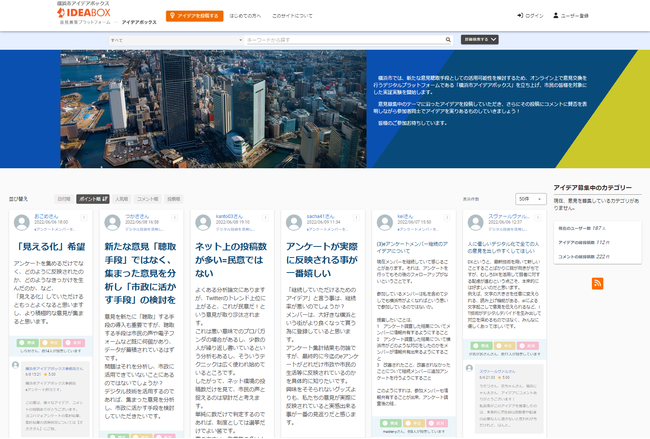The width and height of the screenshot is (650, 439).
Task: Click the アイデアを投稿する button
Action: 194,16
